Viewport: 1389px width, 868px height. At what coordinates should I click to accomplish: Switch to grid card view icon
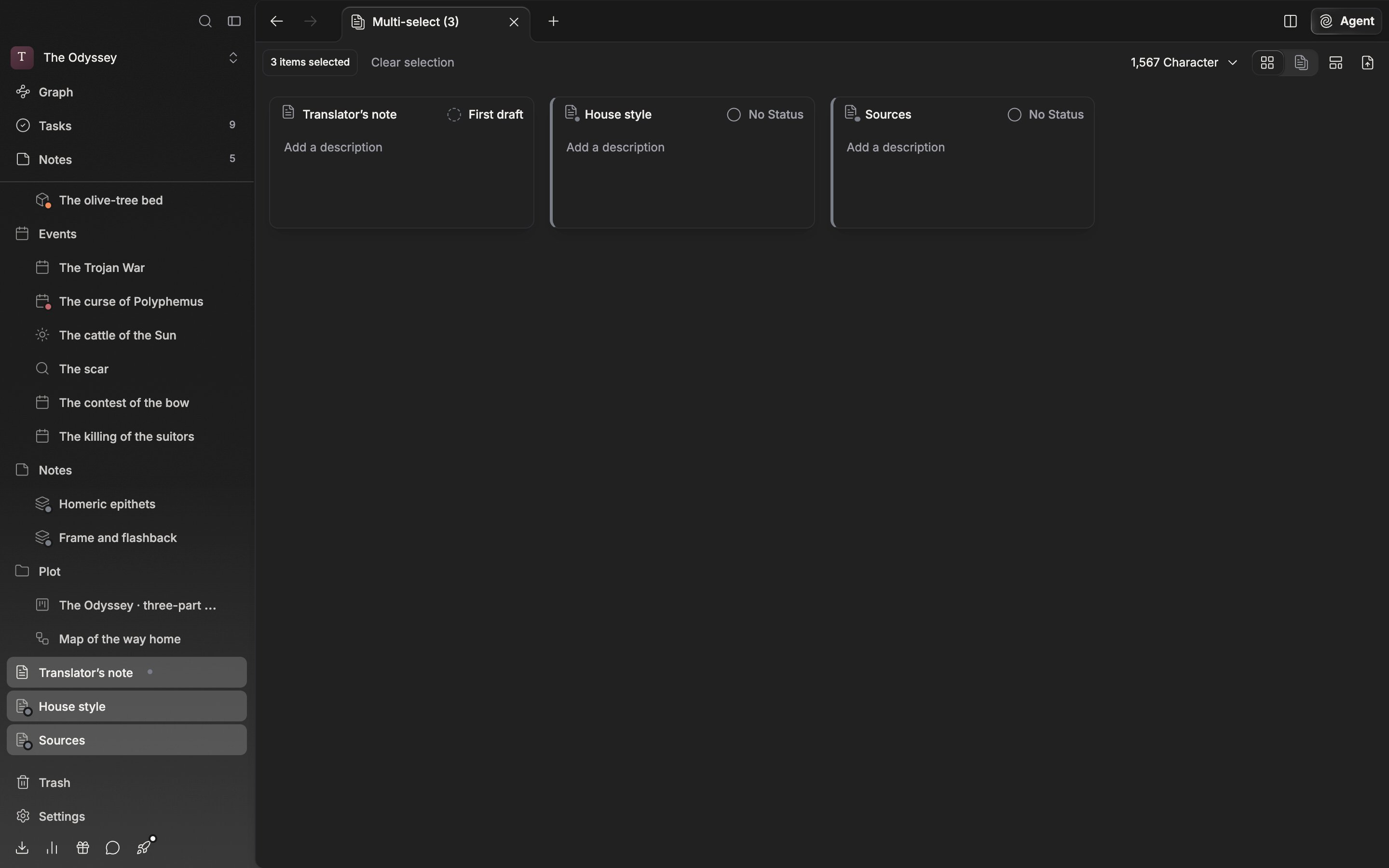tap(1267, 63)
